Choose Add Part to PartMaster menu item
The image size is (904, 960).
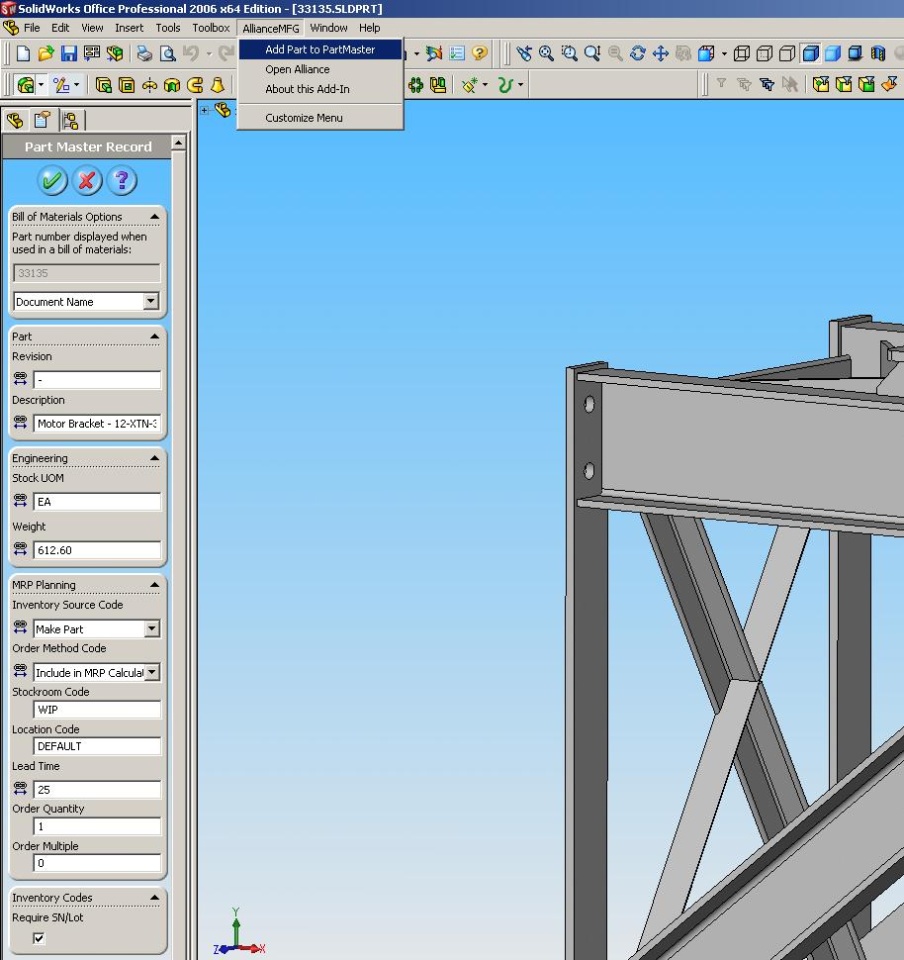320,50
